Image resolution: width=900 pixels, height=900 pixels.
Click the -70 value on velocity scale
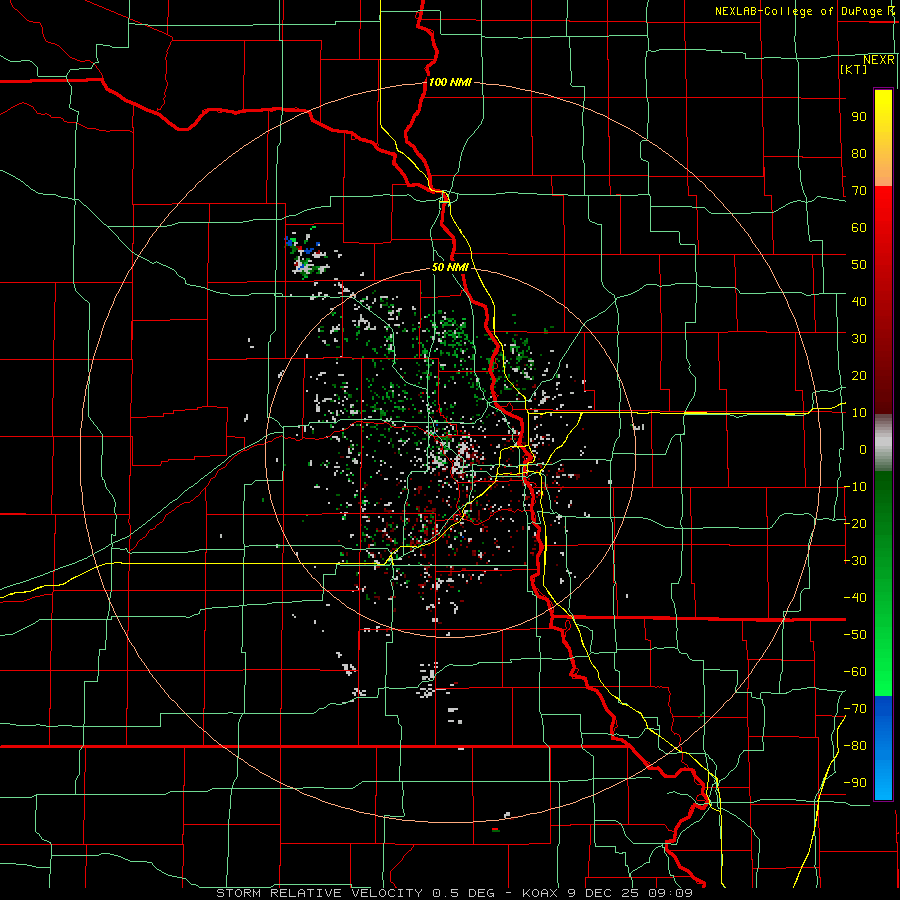[x=855, y=709]
